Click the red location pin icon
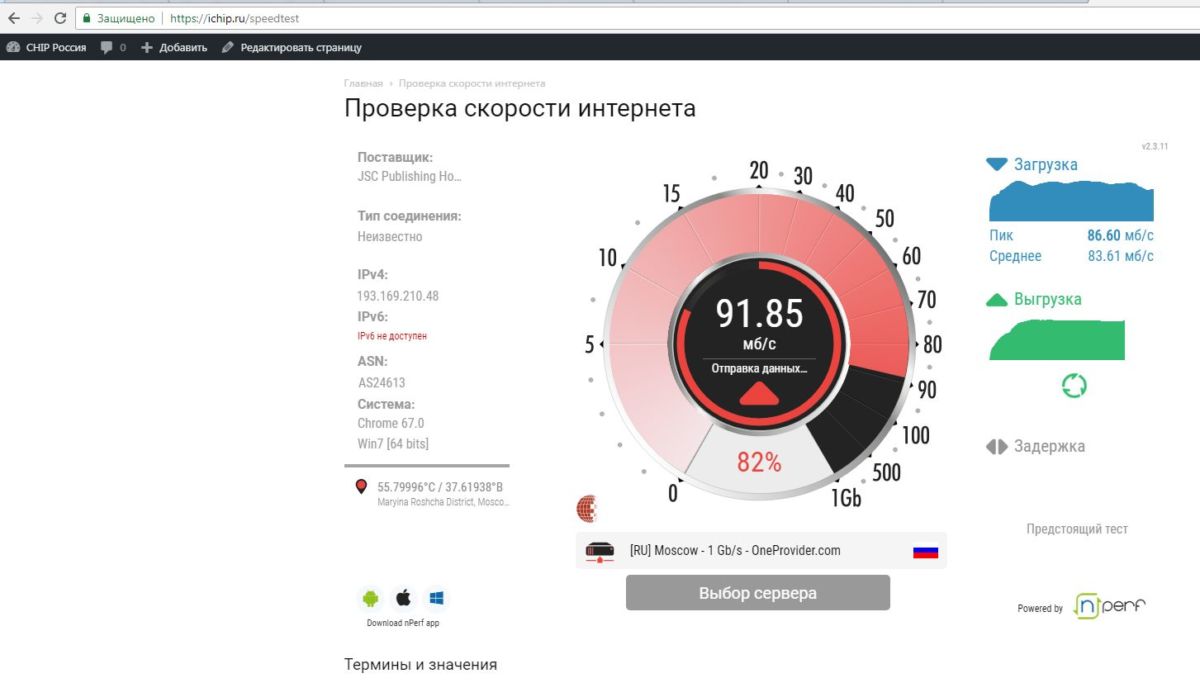 point(361,487)
